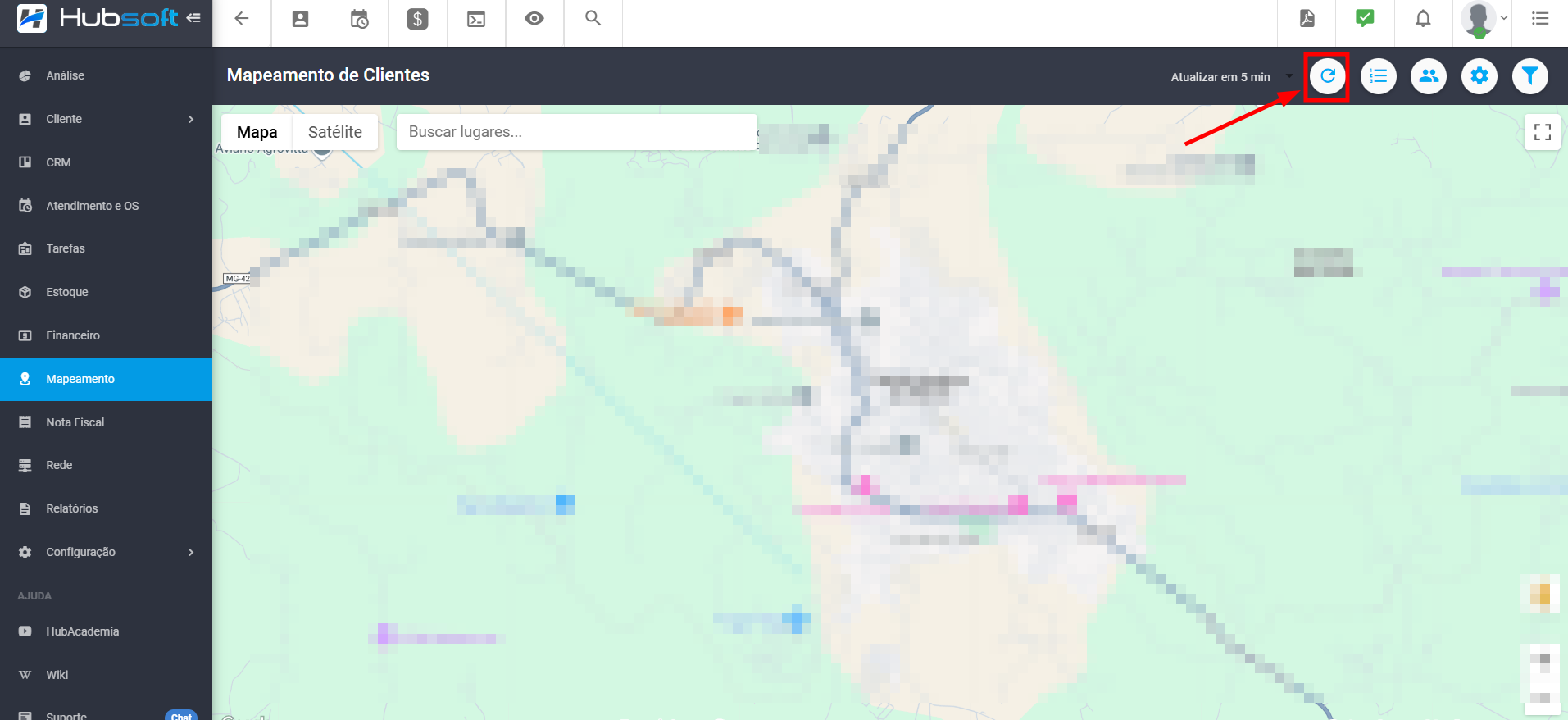Toggle fullscreen map view
Screen dimensions: 1568x720
[1542, 132]
